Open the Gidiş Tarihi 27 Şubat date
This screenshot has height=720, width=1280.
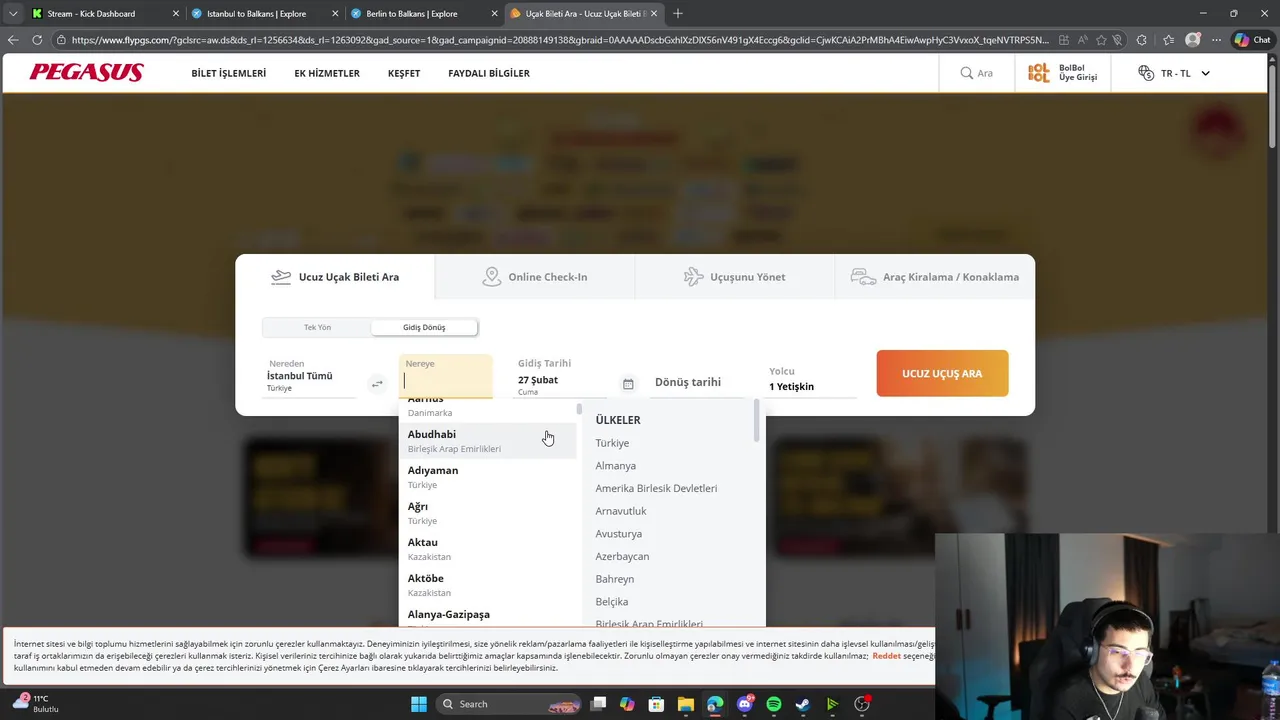562,377
